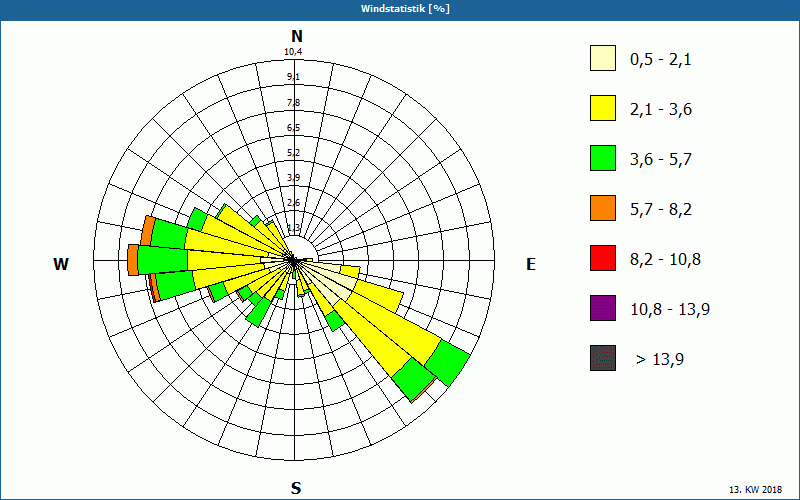Viewport: 800px width, 500px height.
Task: Click the S compass label
Action: [x=296, y=488]
